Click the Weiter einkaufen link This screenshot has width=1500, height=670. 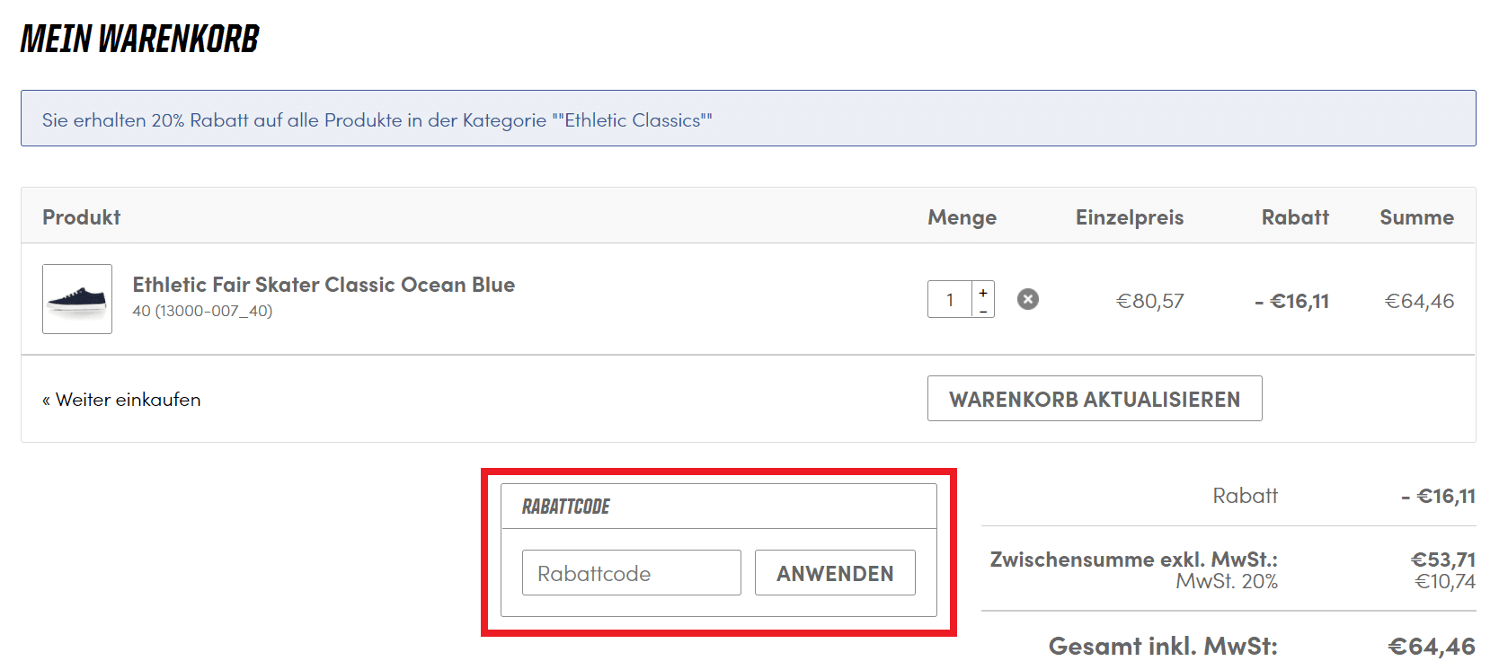pos(121,399)
